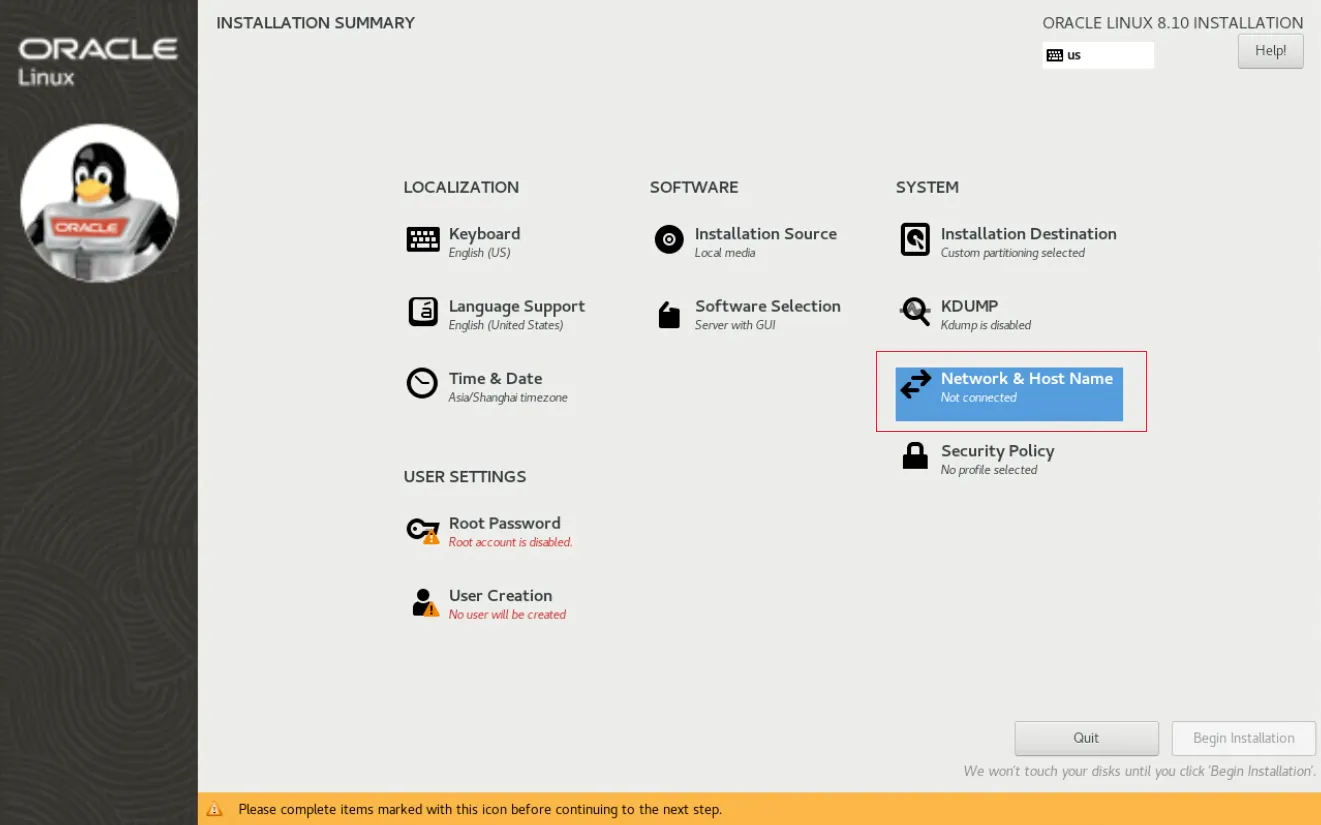Open Time & Date via the clock icon
Screen dimensions: 1321x825
tap(422, 383)
